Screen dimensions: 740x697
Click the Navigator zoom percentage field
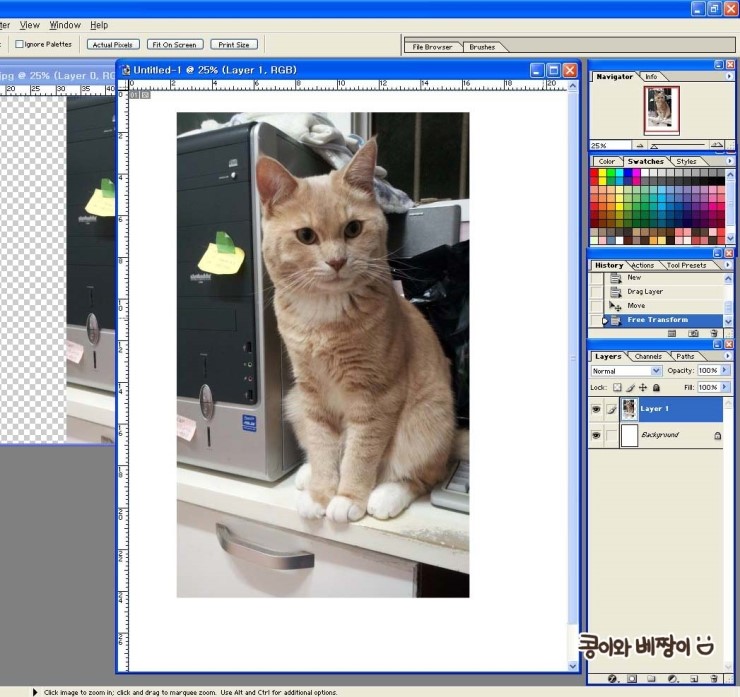[x=610, y=145]
